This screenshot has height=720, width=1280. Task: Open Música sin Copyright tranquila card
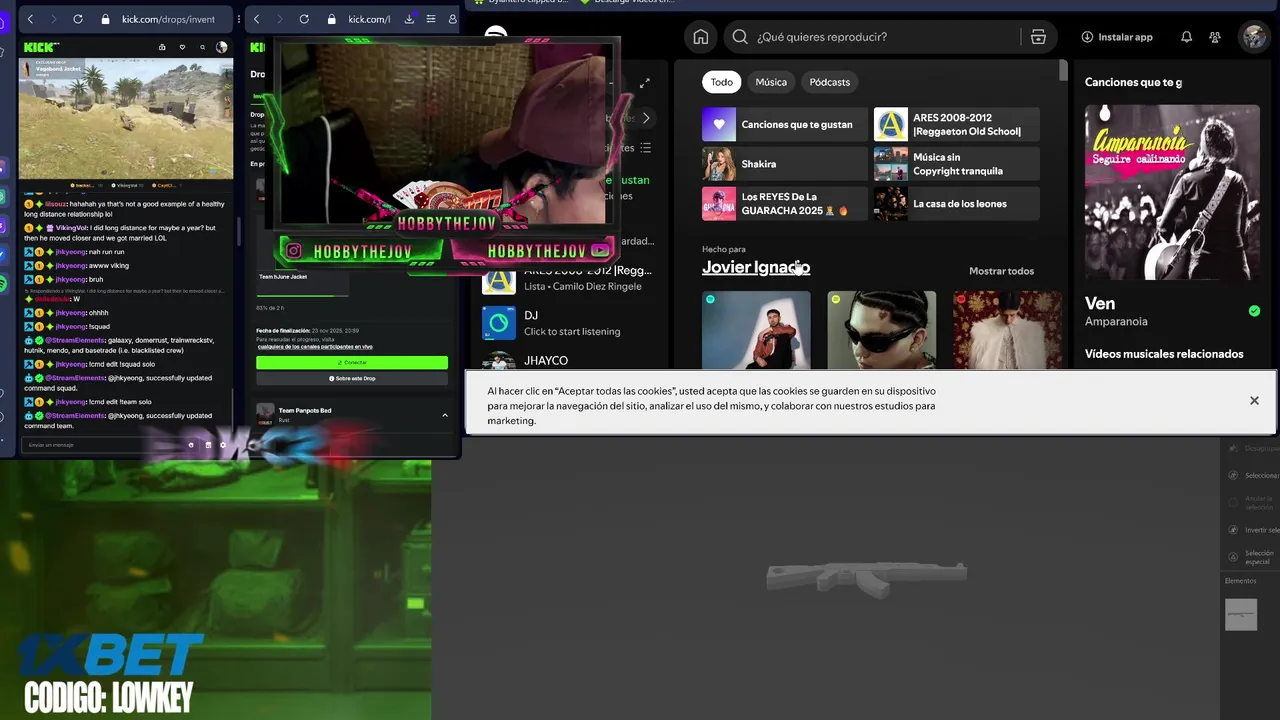click(x=956, y=164)
